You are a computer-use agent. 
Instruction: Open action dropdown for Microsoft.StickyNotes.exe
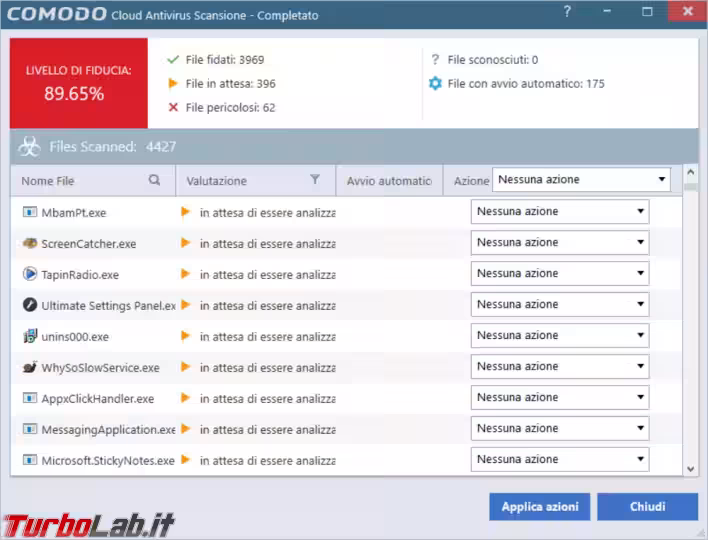pos(560,459)
